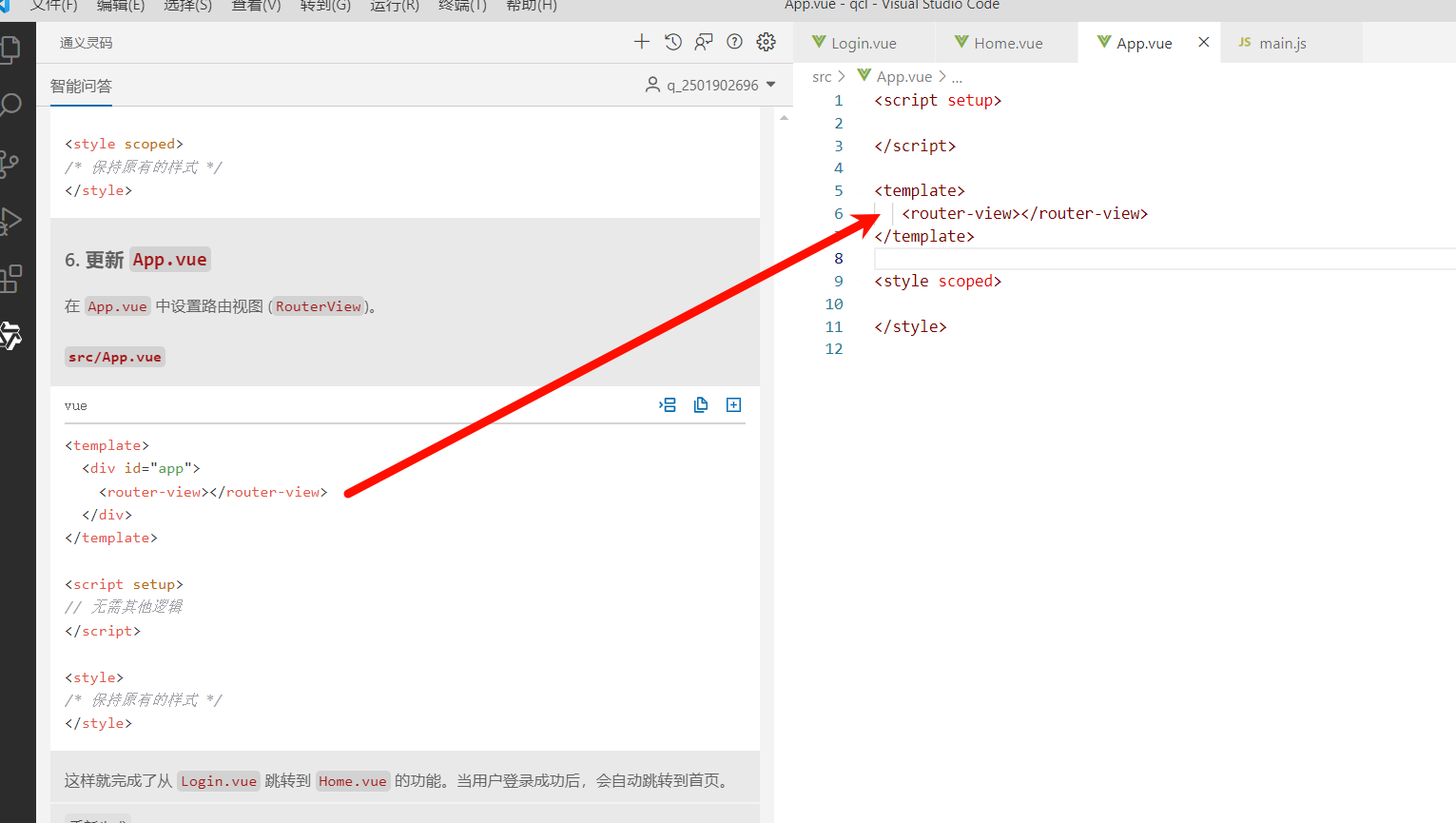Screen dimensions: 1456x823
Task: Click line number 11 in the gutter
Action: coord(834,327)
